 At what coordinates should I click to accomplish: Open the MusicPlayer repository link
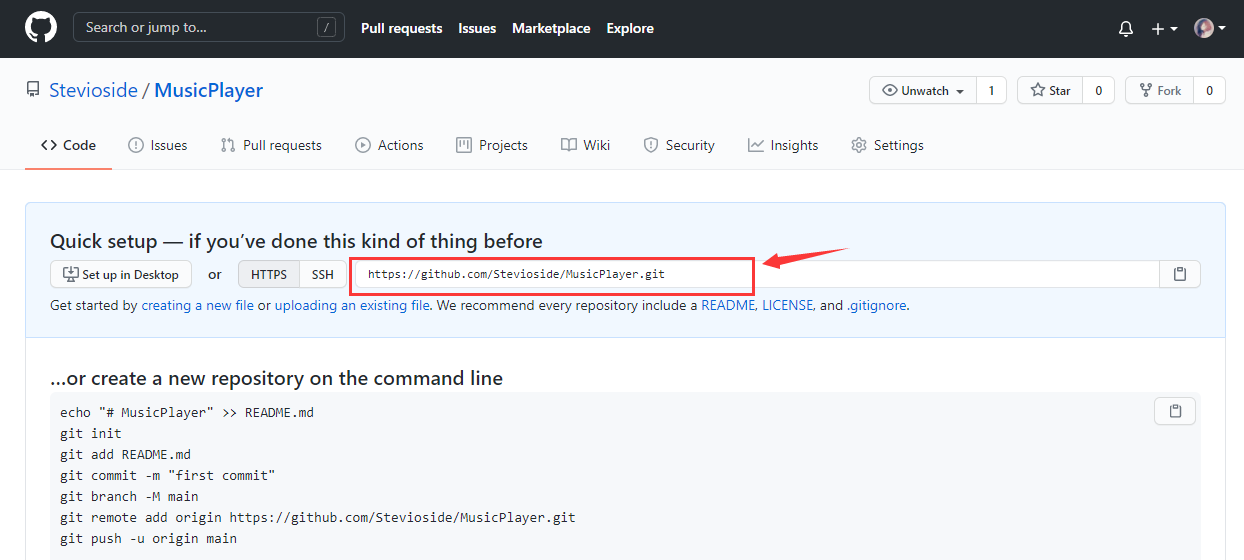208,90
